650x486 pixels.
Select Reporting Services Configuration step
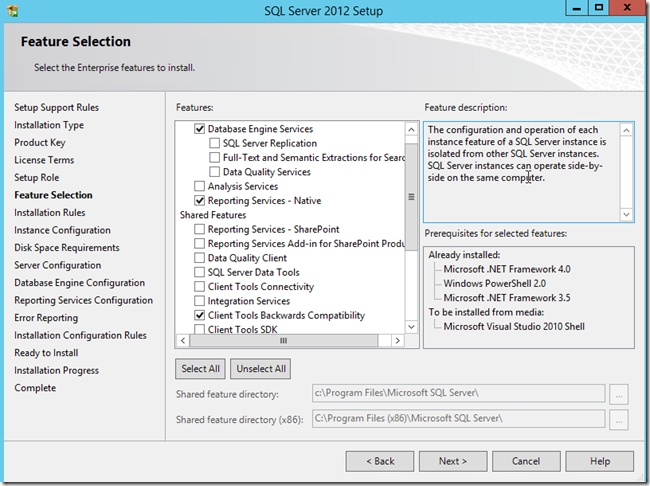coord(83,300)
